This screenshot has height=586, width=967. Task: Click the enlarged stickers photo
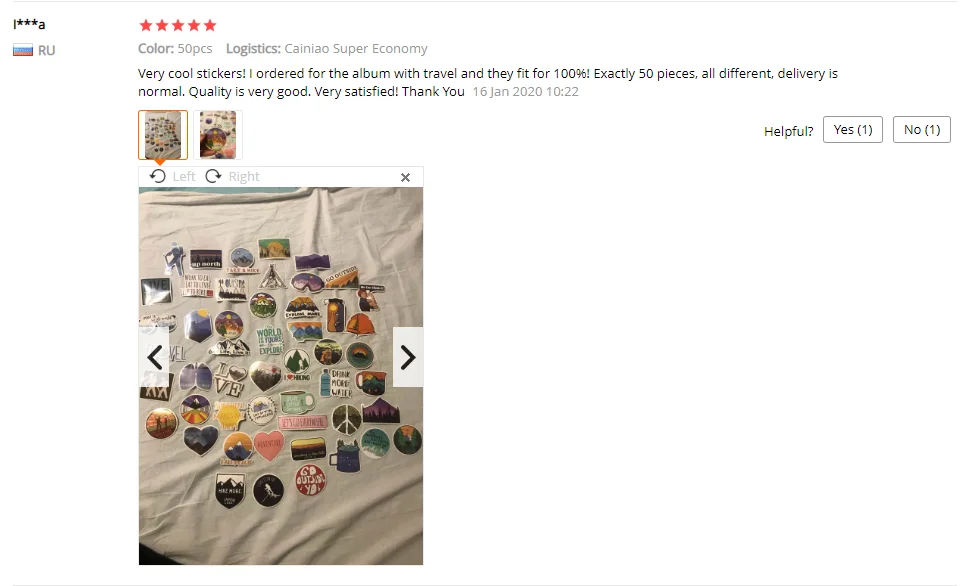[281, 376]
